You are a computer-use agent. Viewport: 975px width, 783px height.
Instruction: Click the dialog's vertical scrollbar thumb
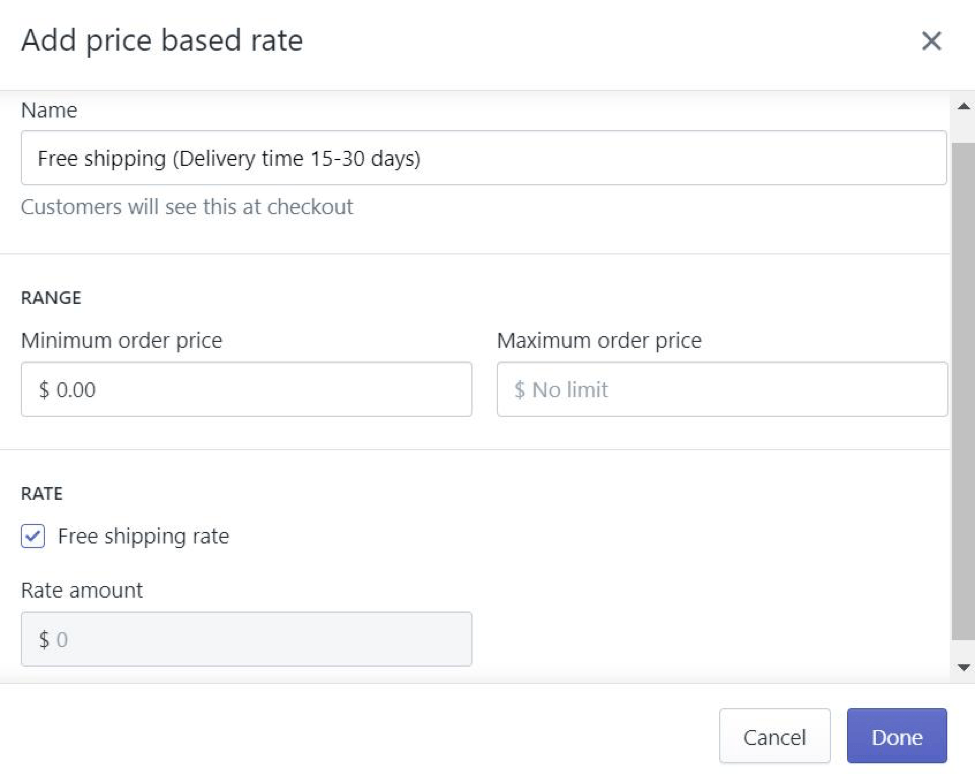964,390
